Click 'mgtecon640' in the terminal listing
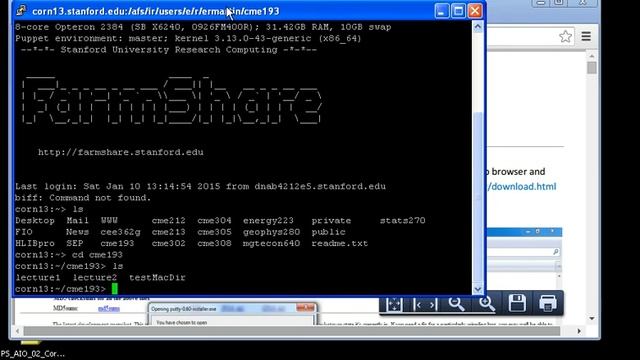The height and width of the screenshot is (360, 640). point(271,243)
